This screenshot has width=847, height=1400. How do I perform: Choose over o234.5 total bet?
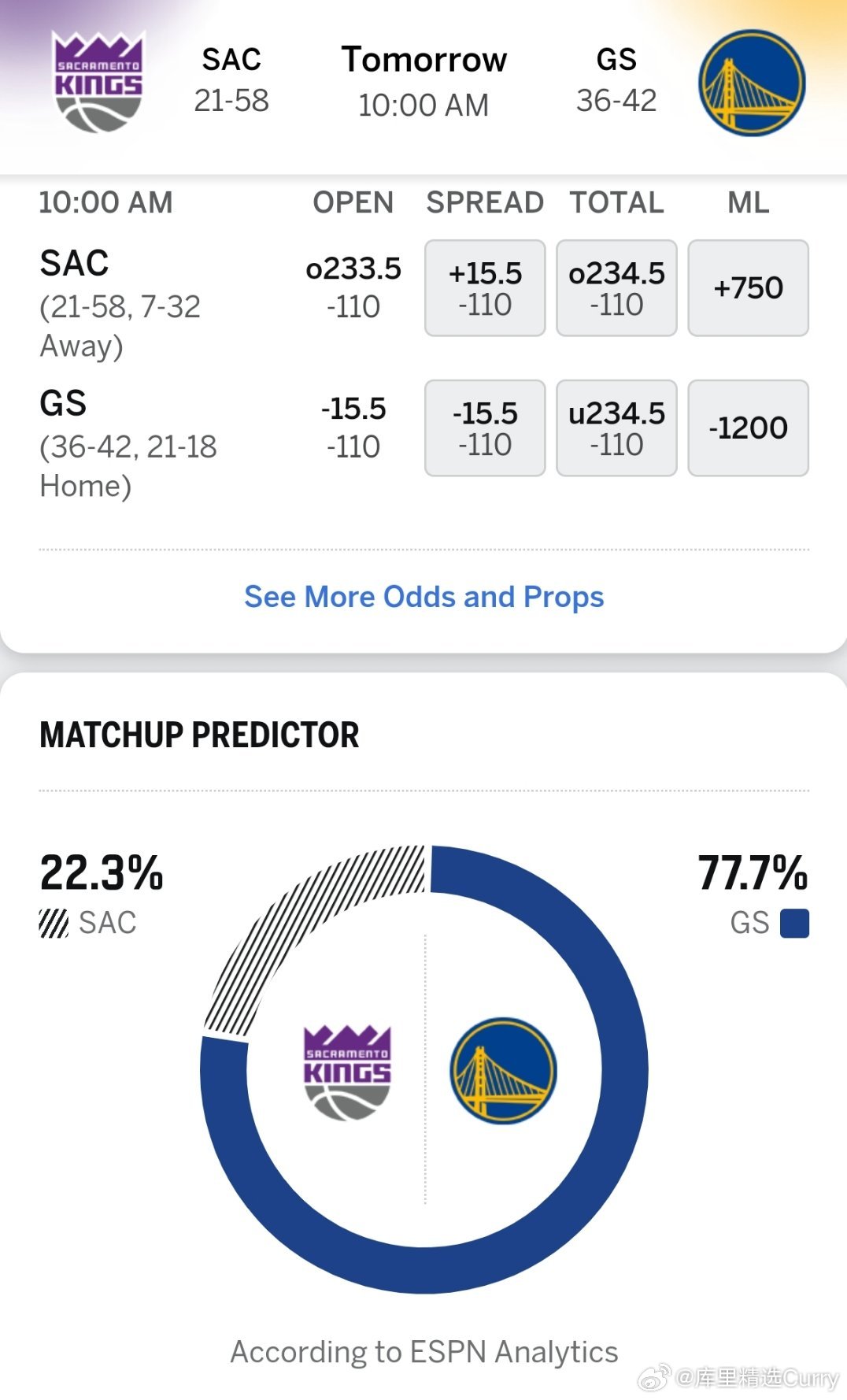[x=616, y=288]
